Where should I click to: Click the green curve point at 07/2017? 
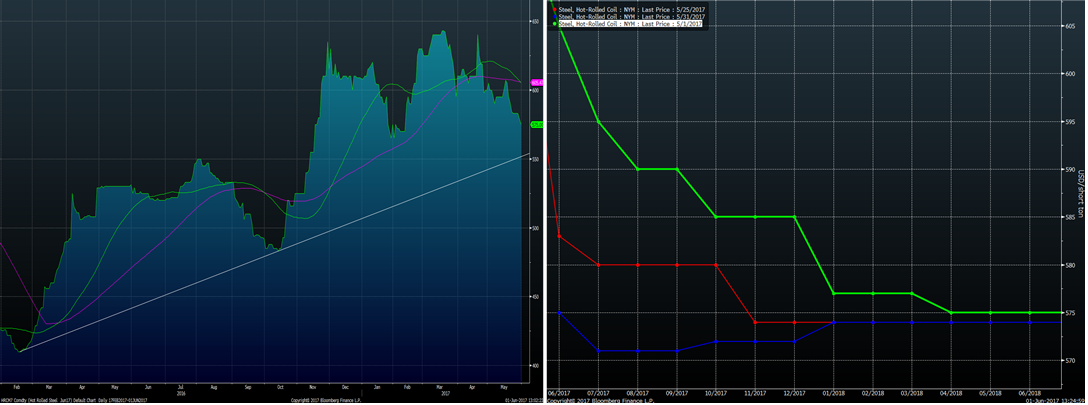pos(598,122)
